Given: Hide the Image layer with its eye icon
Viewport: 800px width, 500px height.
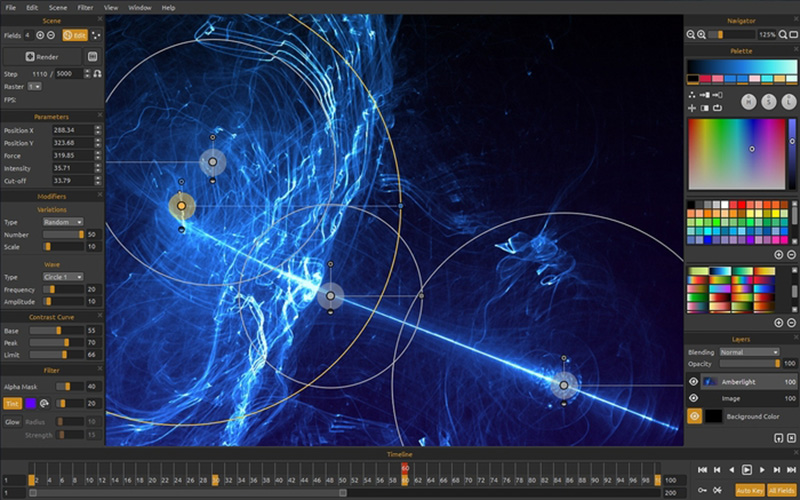Looking at the screenshot, I should point(693,398).
